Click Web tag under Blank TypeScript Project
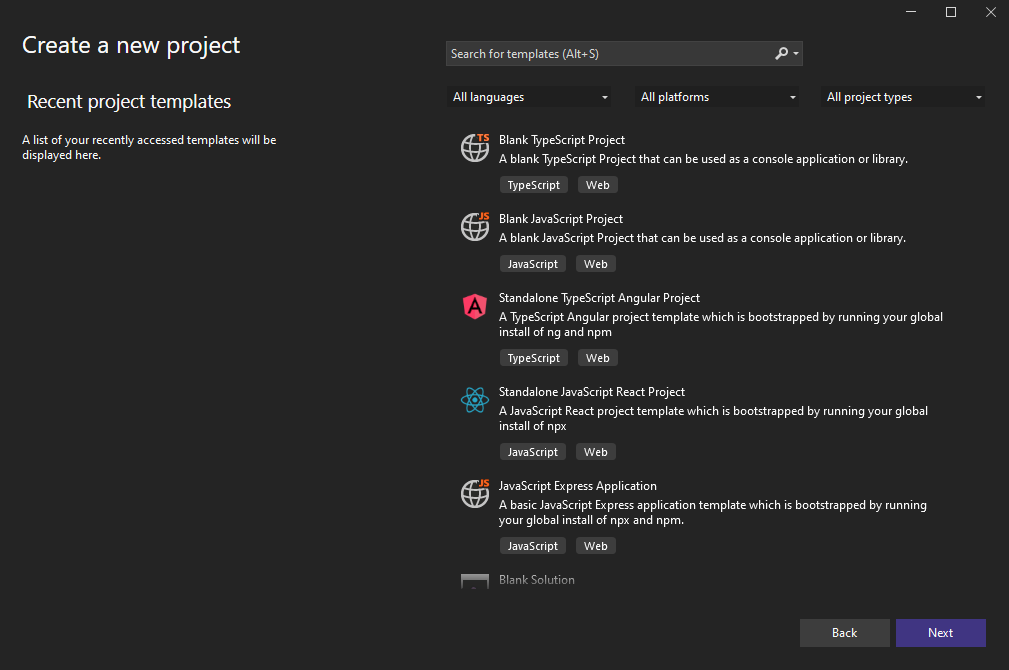The width and height of the screenshot is (1009, 670). [597, 185]
